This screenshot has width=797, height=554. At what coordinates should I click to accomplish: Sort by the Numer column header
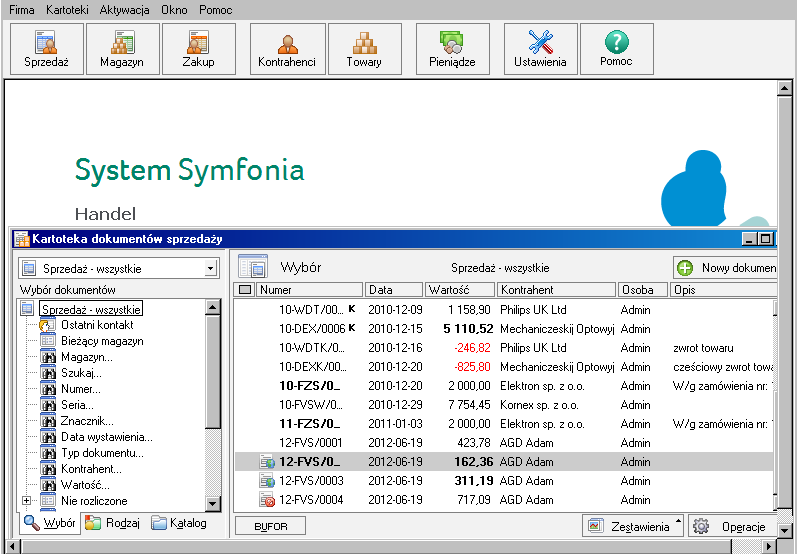coord(310,290)
